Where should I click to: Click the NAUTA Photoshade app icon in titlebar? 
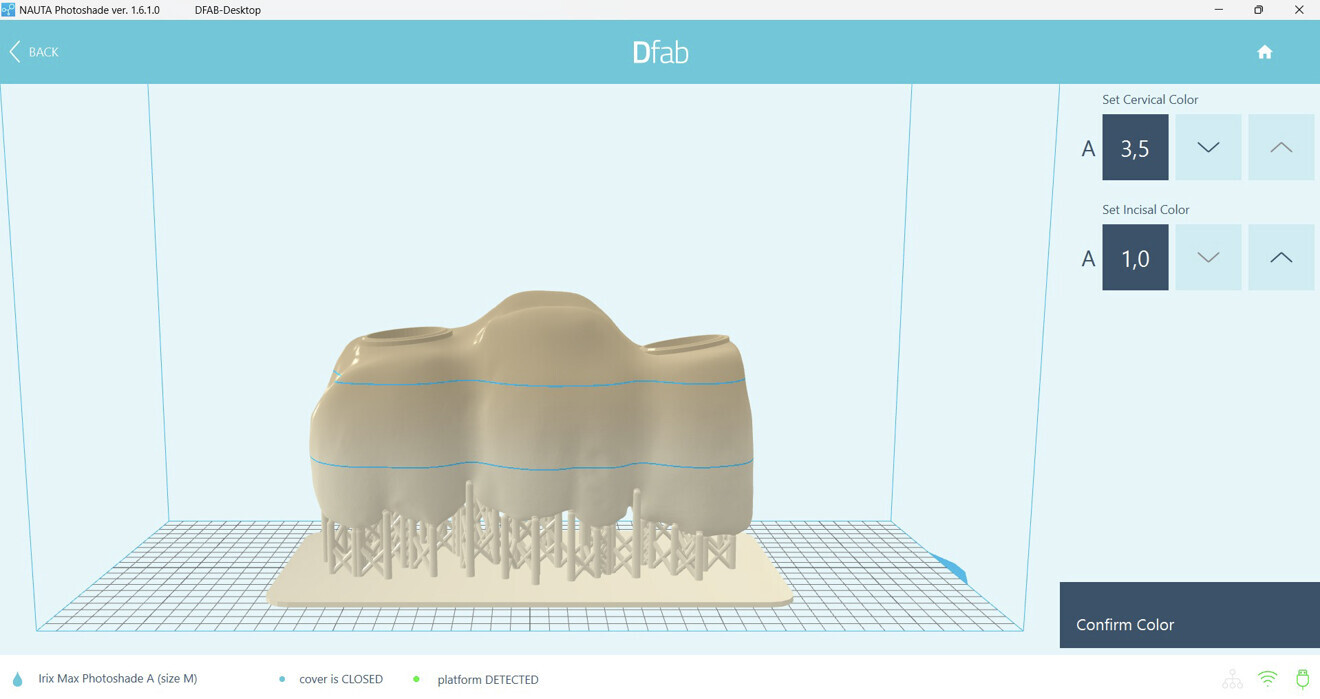coord(10,9)
